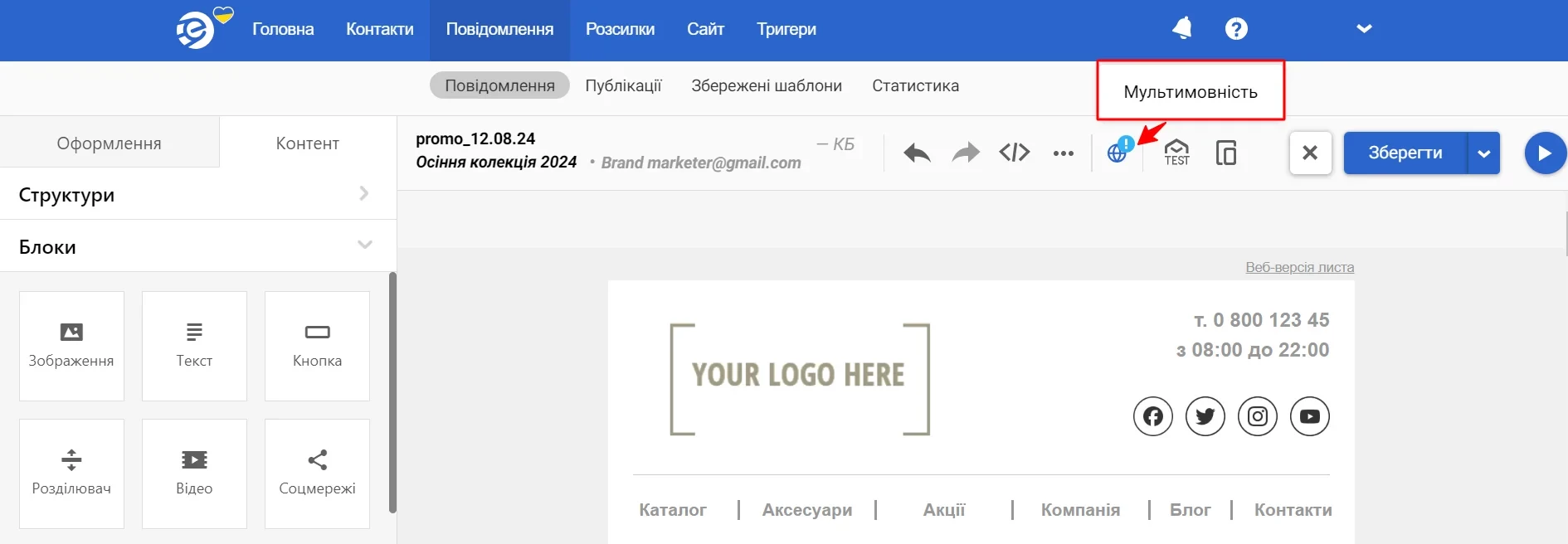The width and height of the screenshot is (1568, 544).
Task: Click sender Brand marketer@gmail.com
Action: [701, 163]
